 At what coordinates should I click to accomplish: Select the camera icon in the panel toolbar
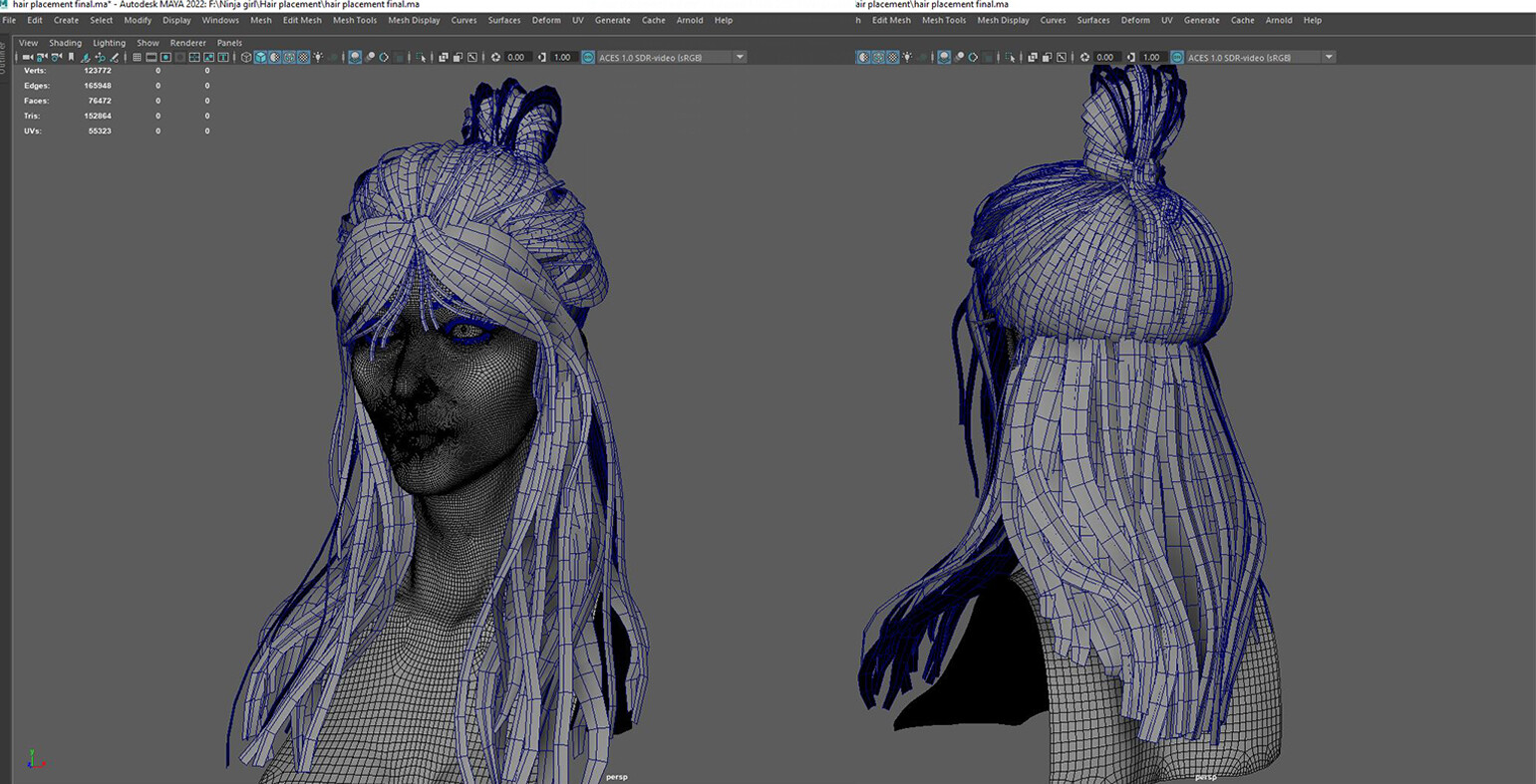pyautogui.click(x=29, y=57)
